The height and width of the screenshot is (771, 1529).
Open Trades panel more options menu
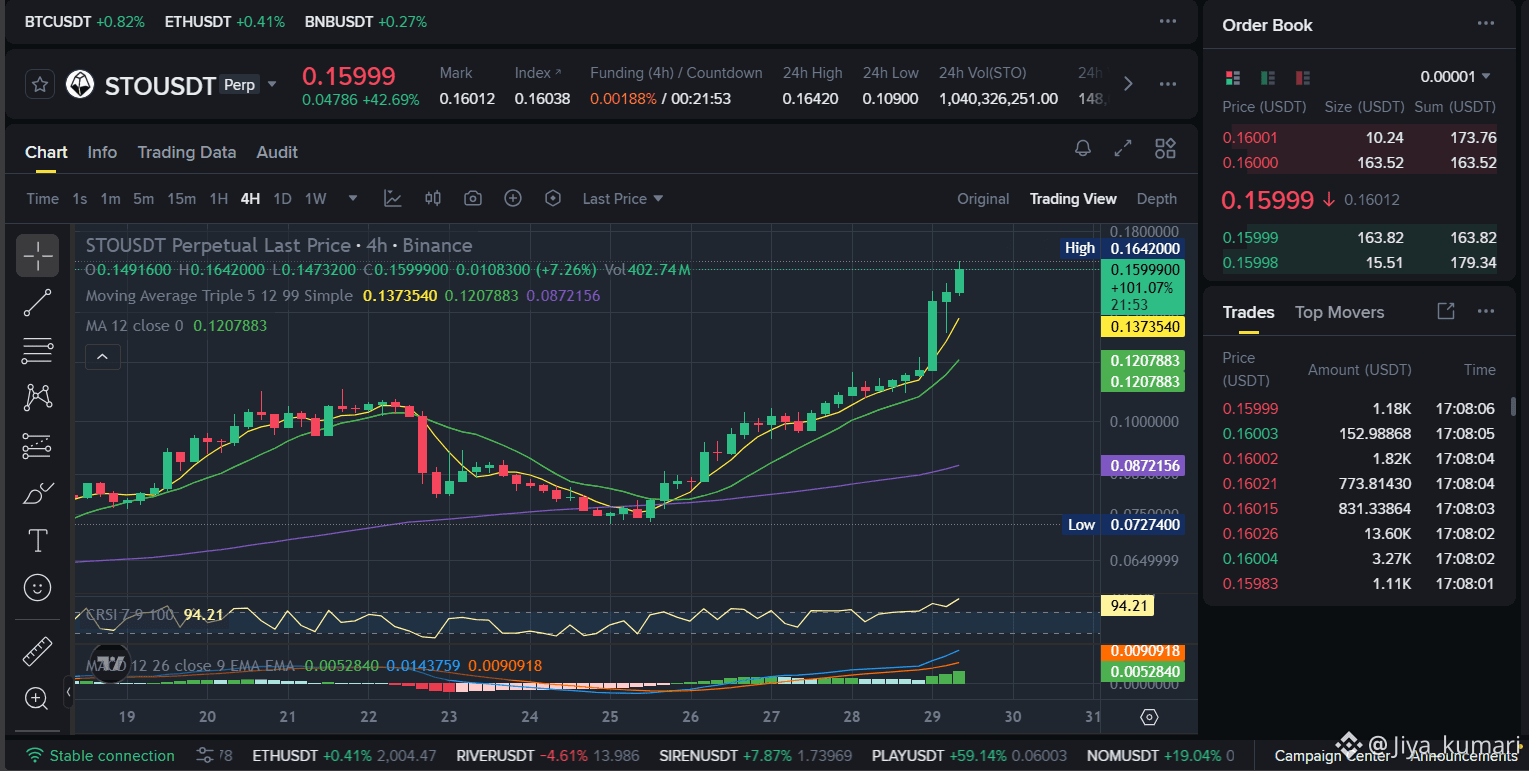point(1486,311)
